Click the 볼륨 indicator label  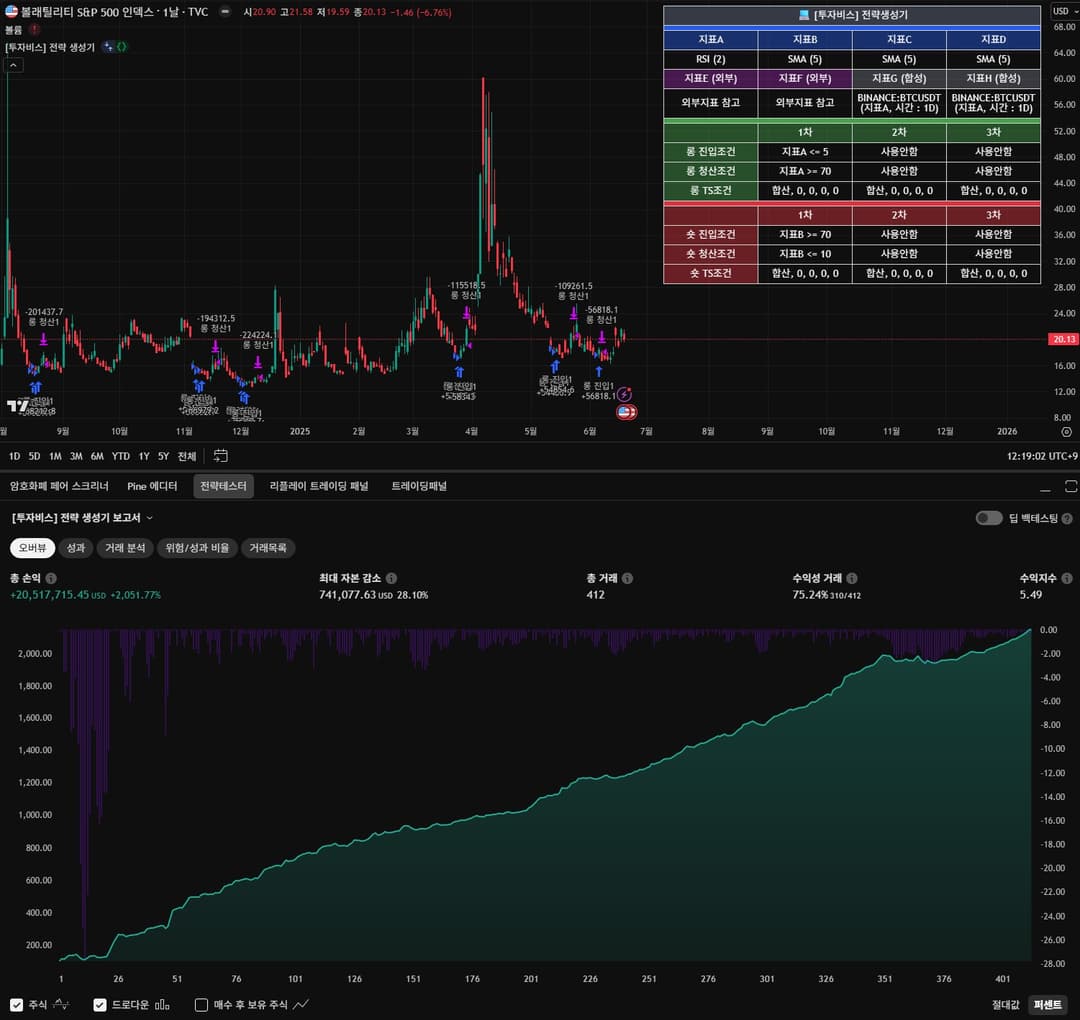point(14,30)
